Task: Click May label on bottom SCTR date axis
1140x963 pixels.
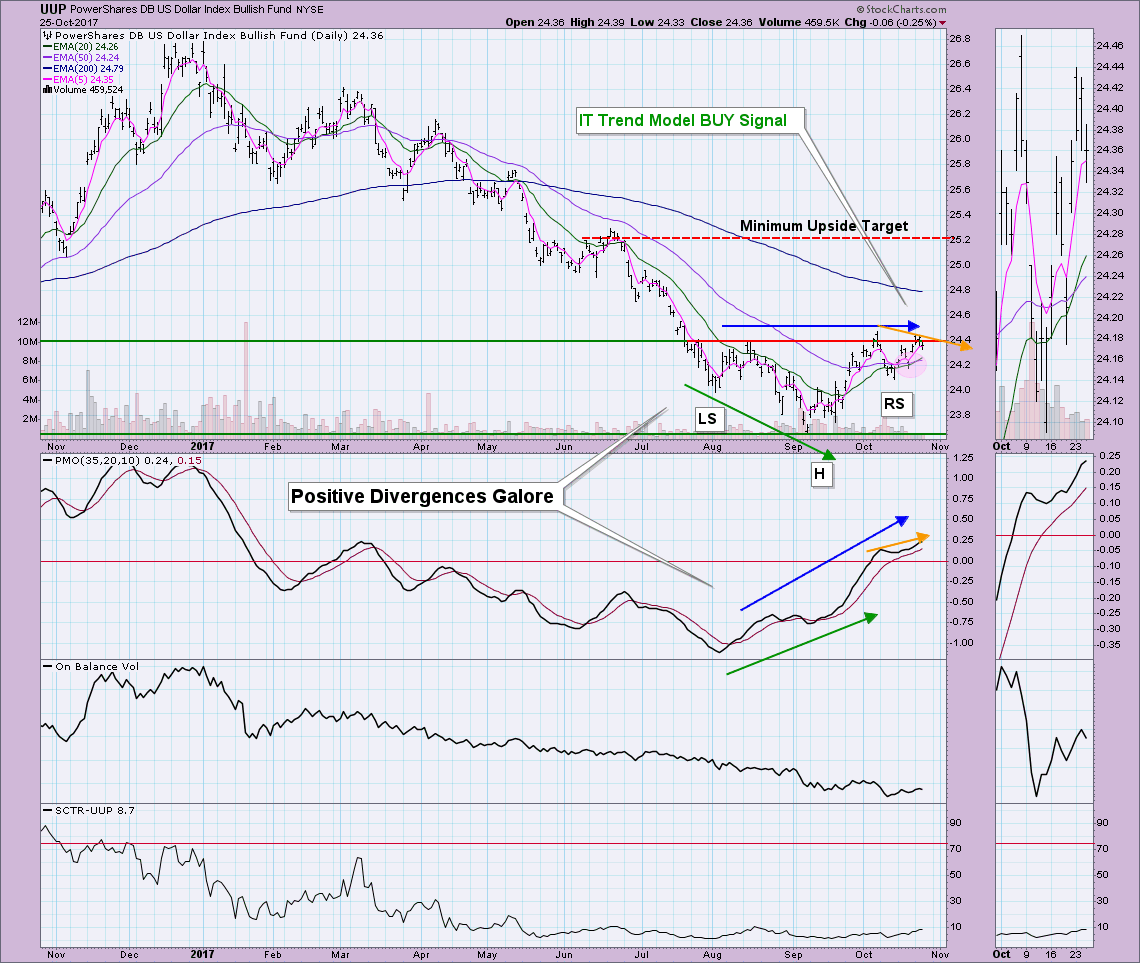Action: tap(487, 954)
